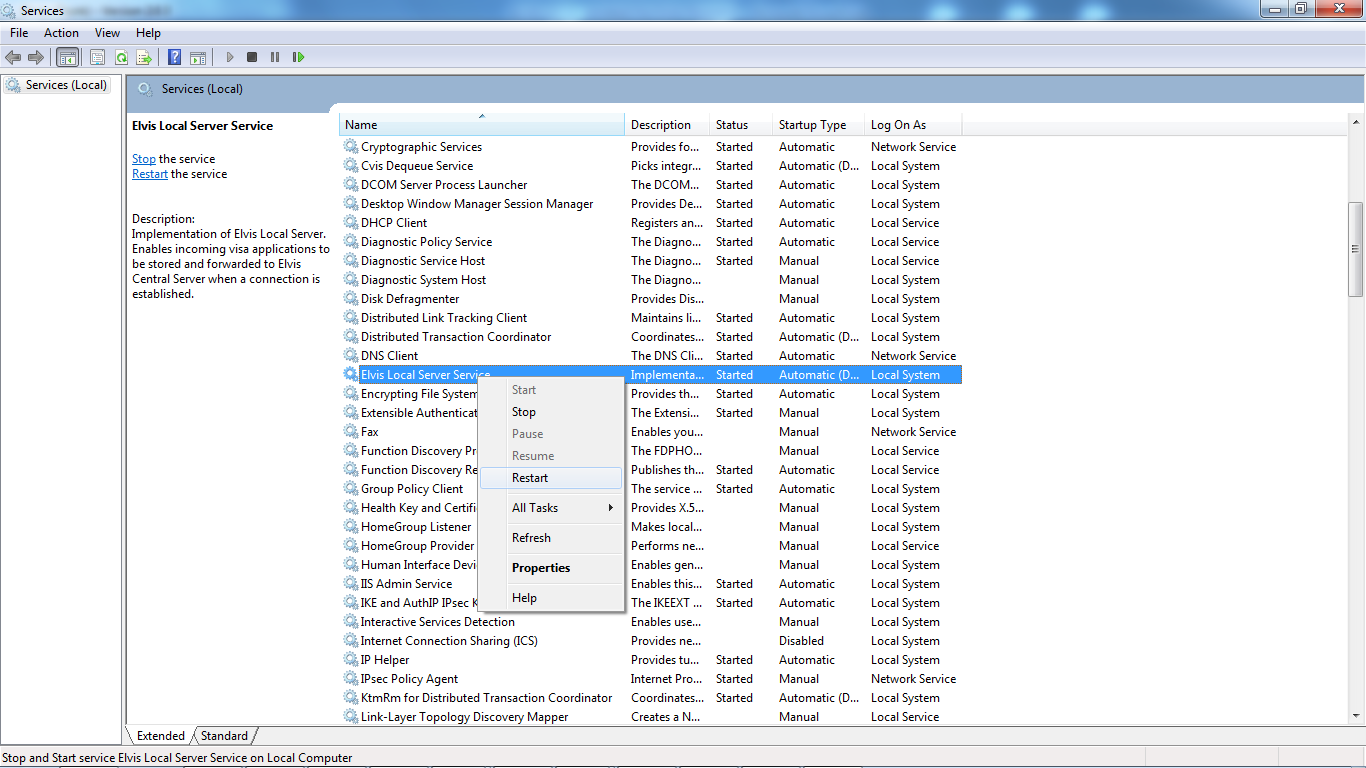Sort by the Log On As header
1366x768 pixels.
pyautogui.click(x=913, y=125)
